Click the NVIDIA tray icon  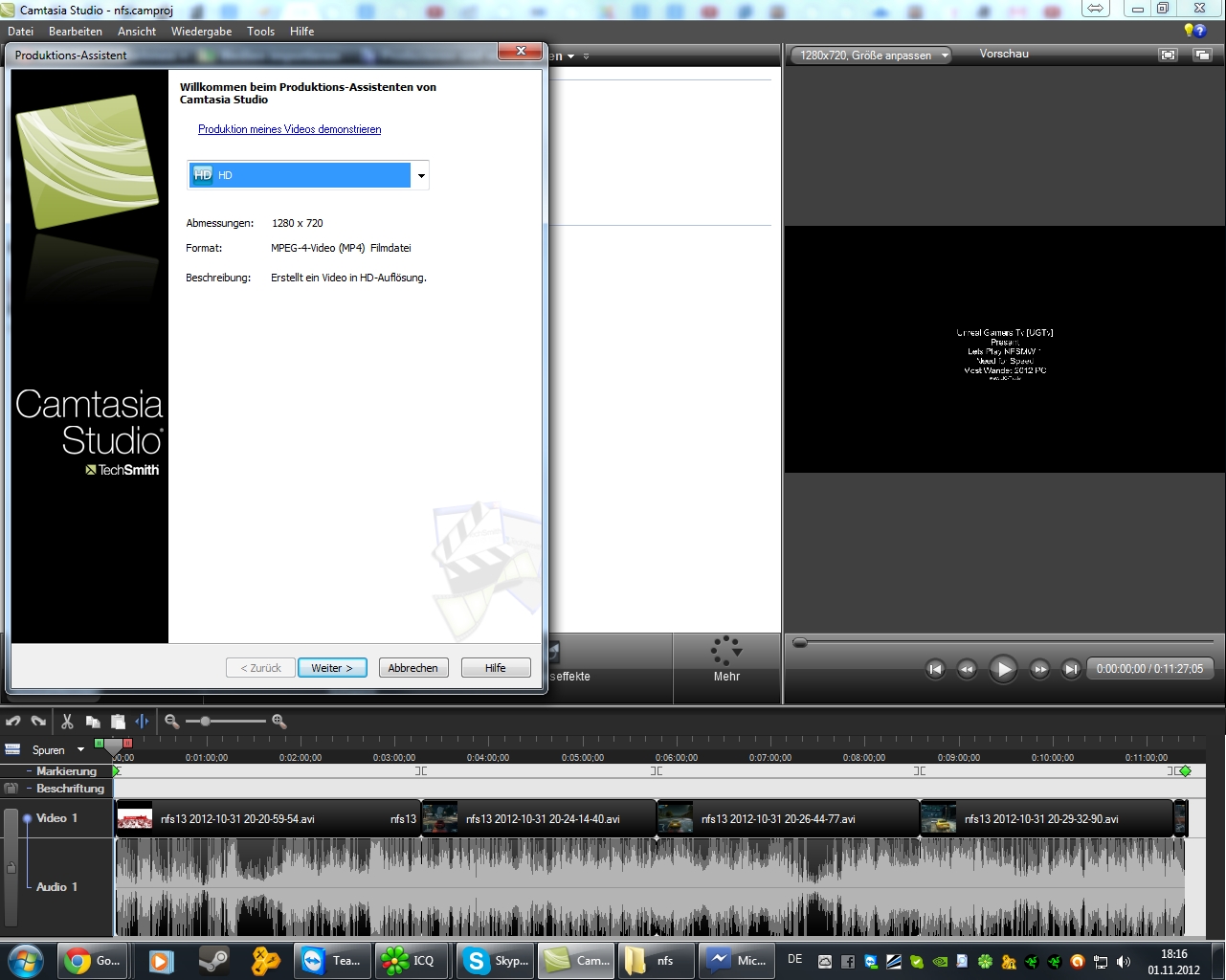coord(940,962)
